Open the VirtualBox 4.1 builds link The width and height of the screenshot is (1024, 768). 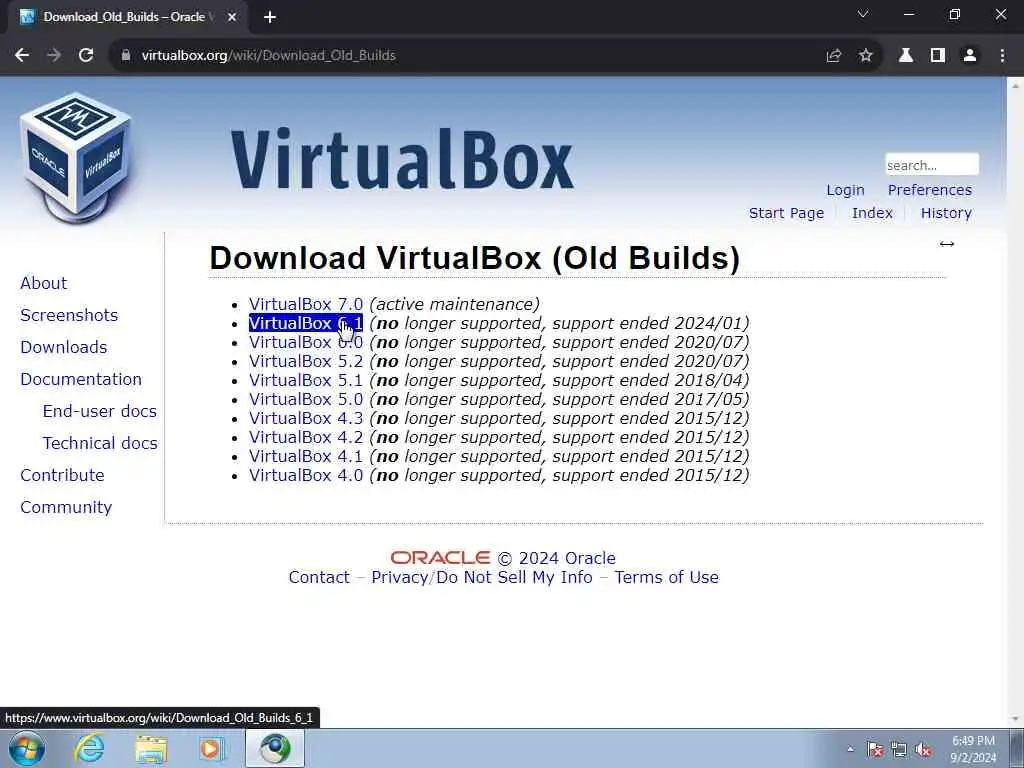pyautogui.click(x=306, y=456)
